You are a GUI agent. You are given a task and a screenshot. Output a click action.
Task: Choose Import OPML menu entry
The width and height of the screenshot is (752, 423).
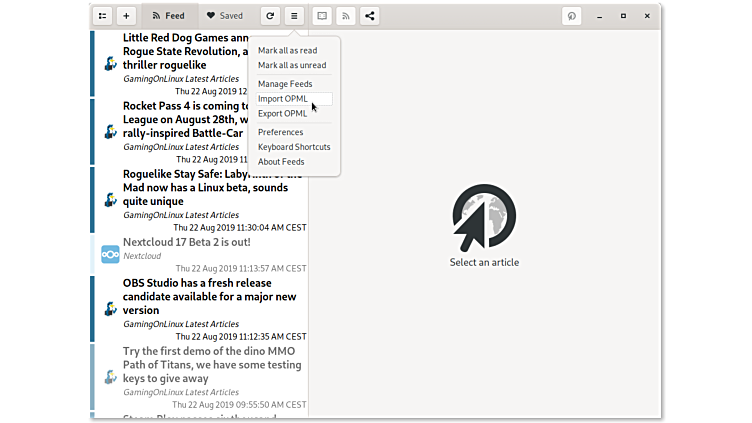[x=283, y=99]
